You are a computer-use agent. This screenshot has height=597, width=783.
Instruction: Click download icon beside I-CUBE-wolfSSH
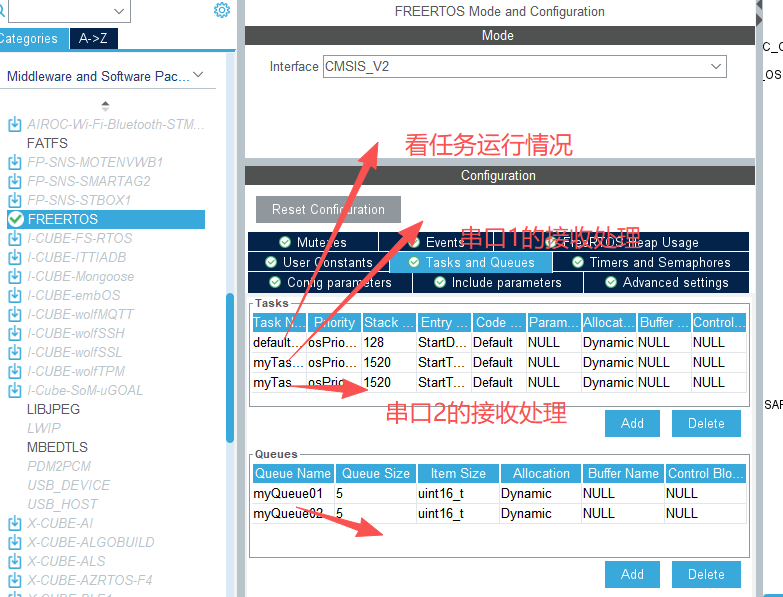(15, 333)
